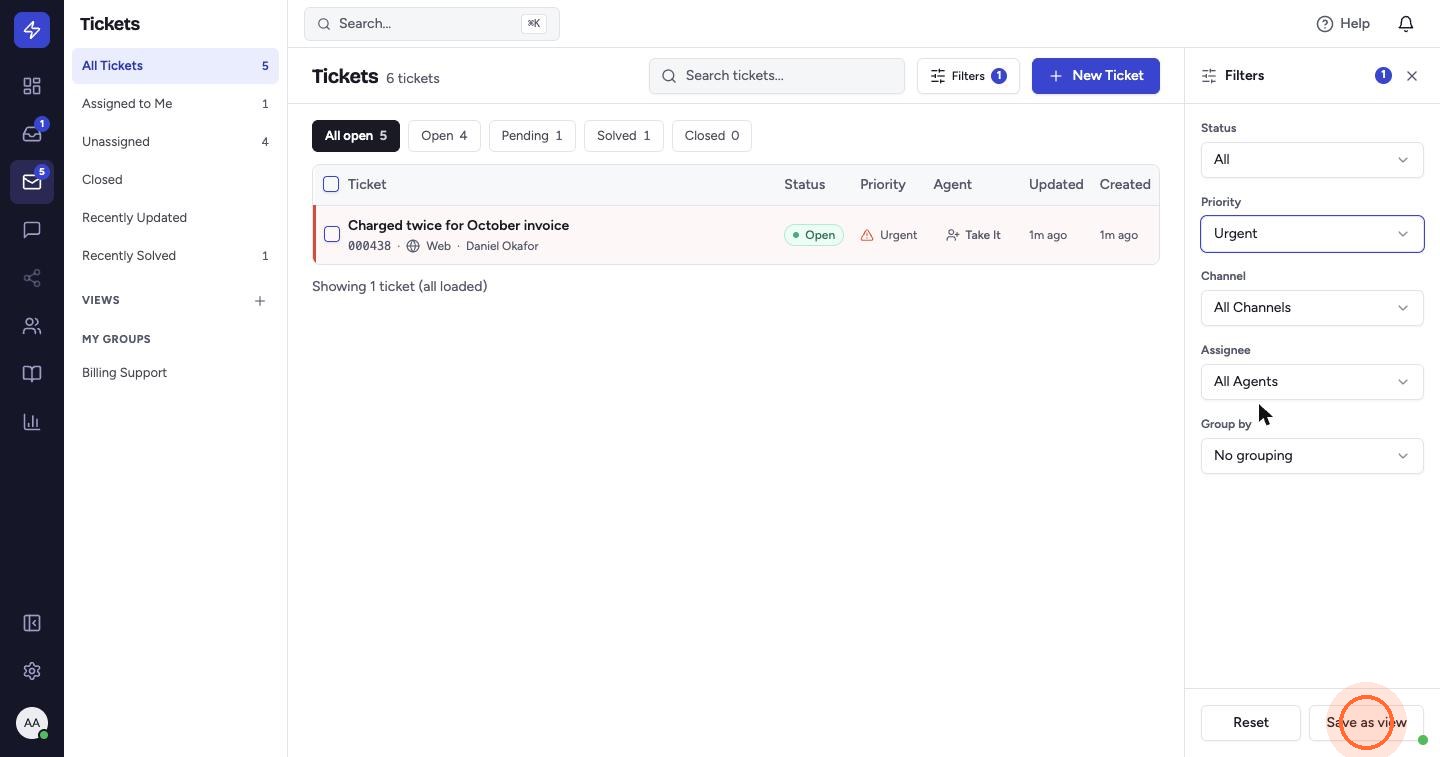The image size is (1440, 757).
Task: Open the inbox icon with badge 1
Action: 32,134
